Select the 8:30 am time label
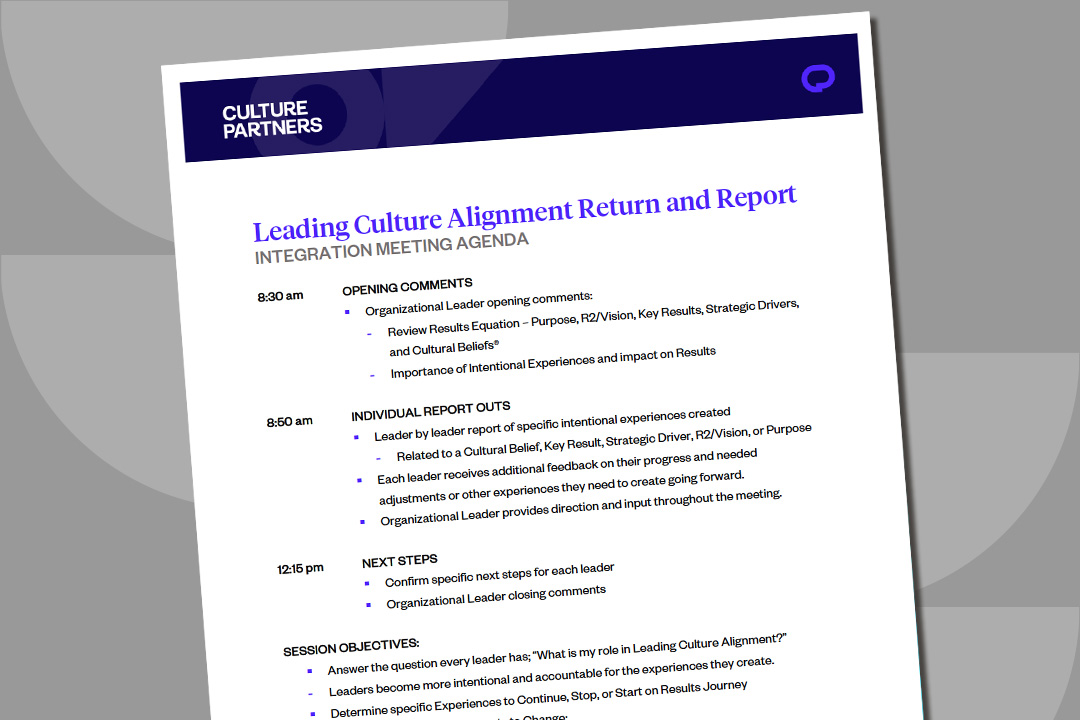This screenshot has height=720, width=1080. click(280, 296)
